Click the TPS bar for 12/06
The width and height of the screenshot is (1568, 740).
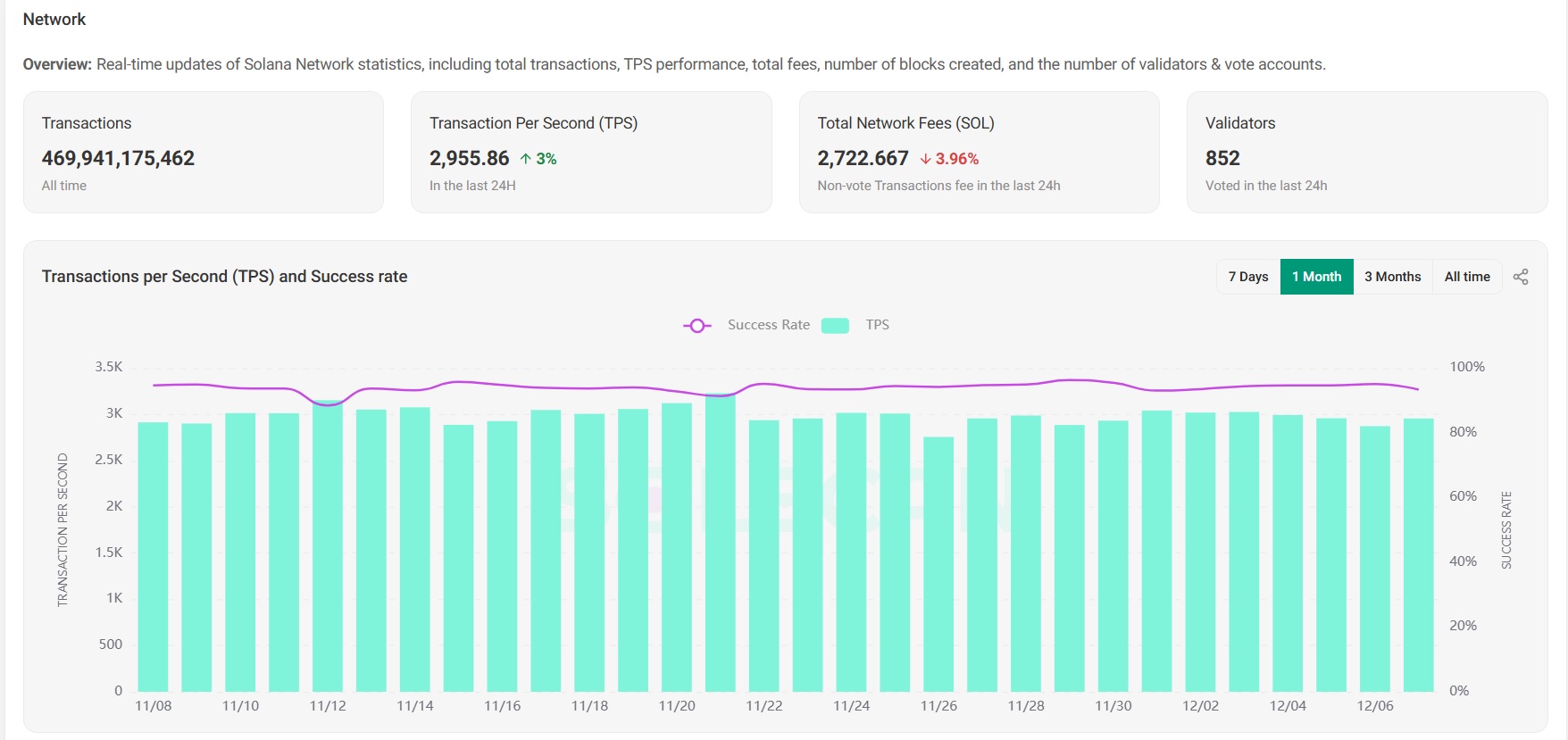[x=1375, y=558]
